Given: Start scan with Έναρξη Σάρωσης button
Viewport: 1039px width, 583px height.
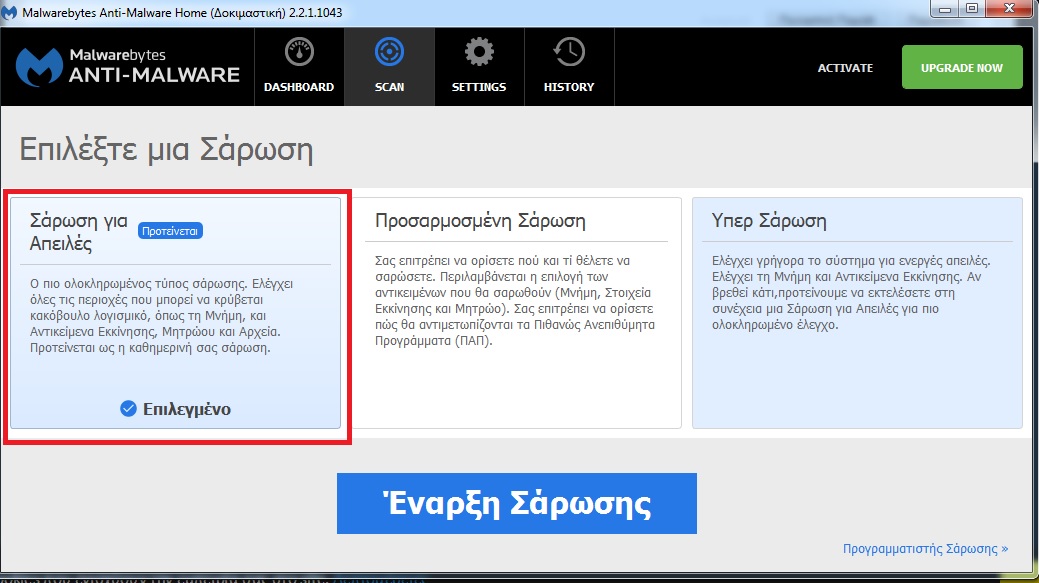Looking at the screenshot, I should (517, 504).
